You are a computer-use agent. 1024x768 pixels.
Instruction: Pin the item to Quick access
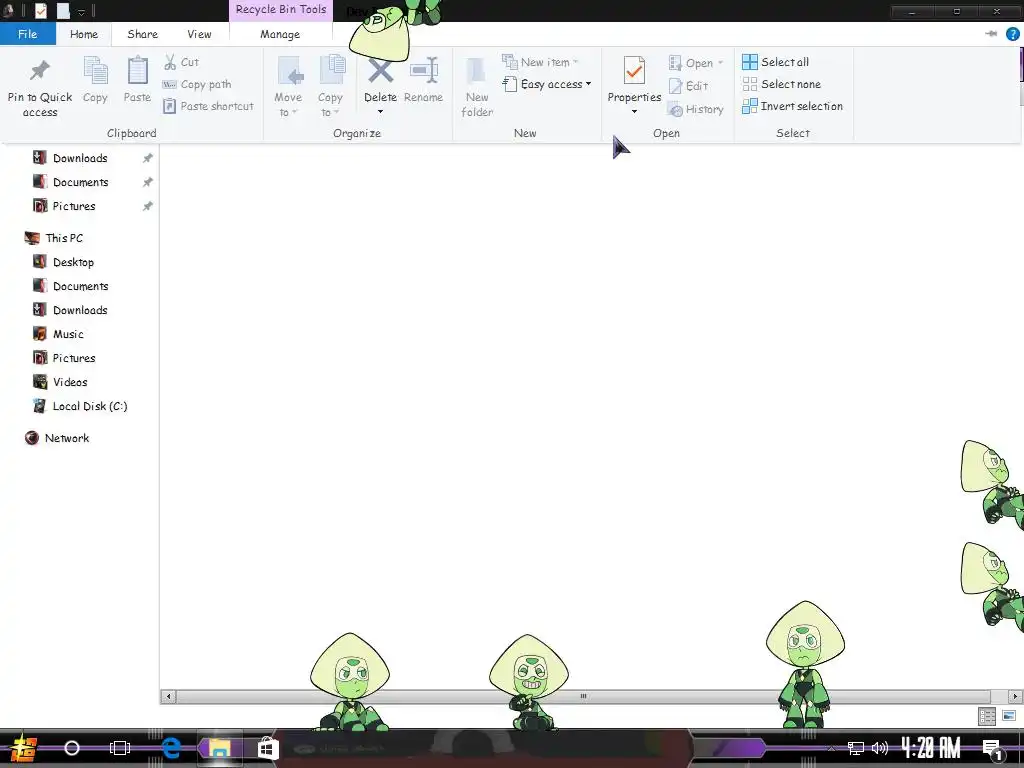pos(40,88)
